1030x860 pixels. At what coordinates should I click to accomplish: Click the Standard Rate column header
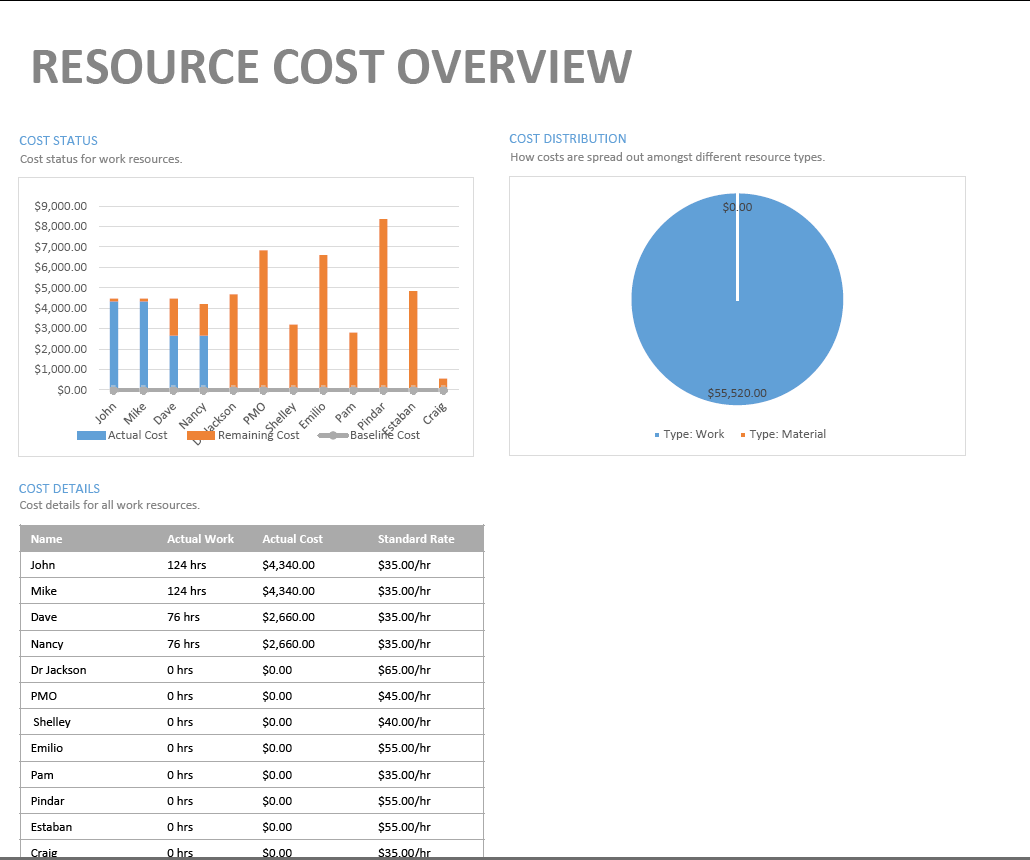click(416, 539)
